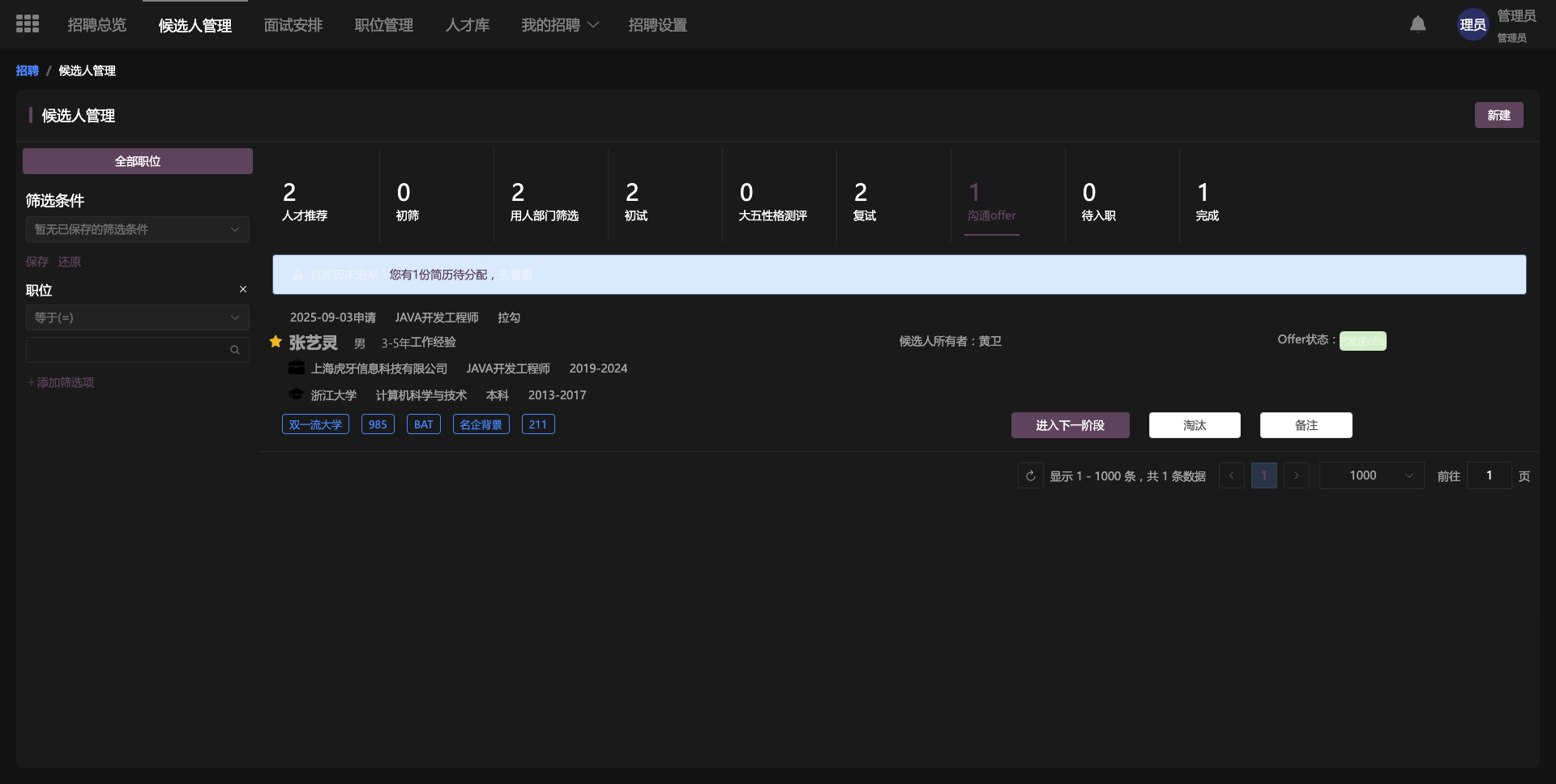Image resolution: width=1556 pixels, height=784 pixels.
Task: Open the app grid launcher icon
Action: tap(28, 24)
